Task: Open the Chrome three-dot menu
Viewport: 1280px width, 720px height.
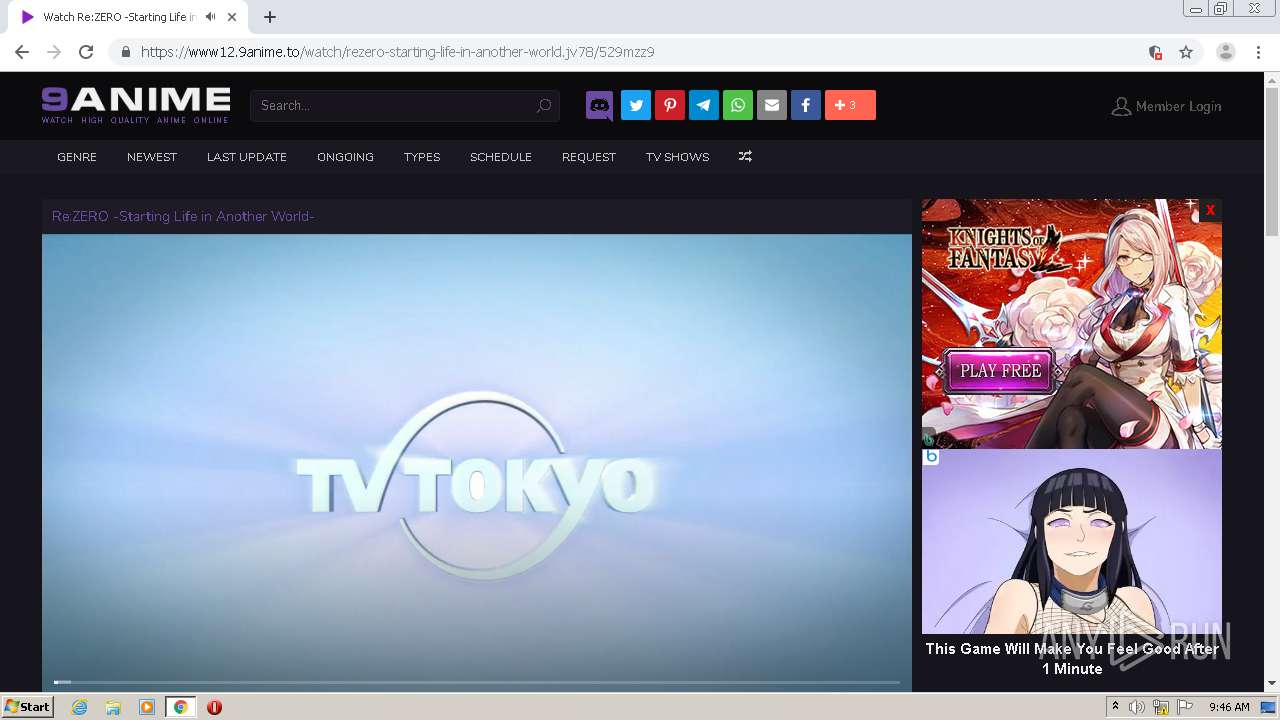Action: tap(1258, 52)
